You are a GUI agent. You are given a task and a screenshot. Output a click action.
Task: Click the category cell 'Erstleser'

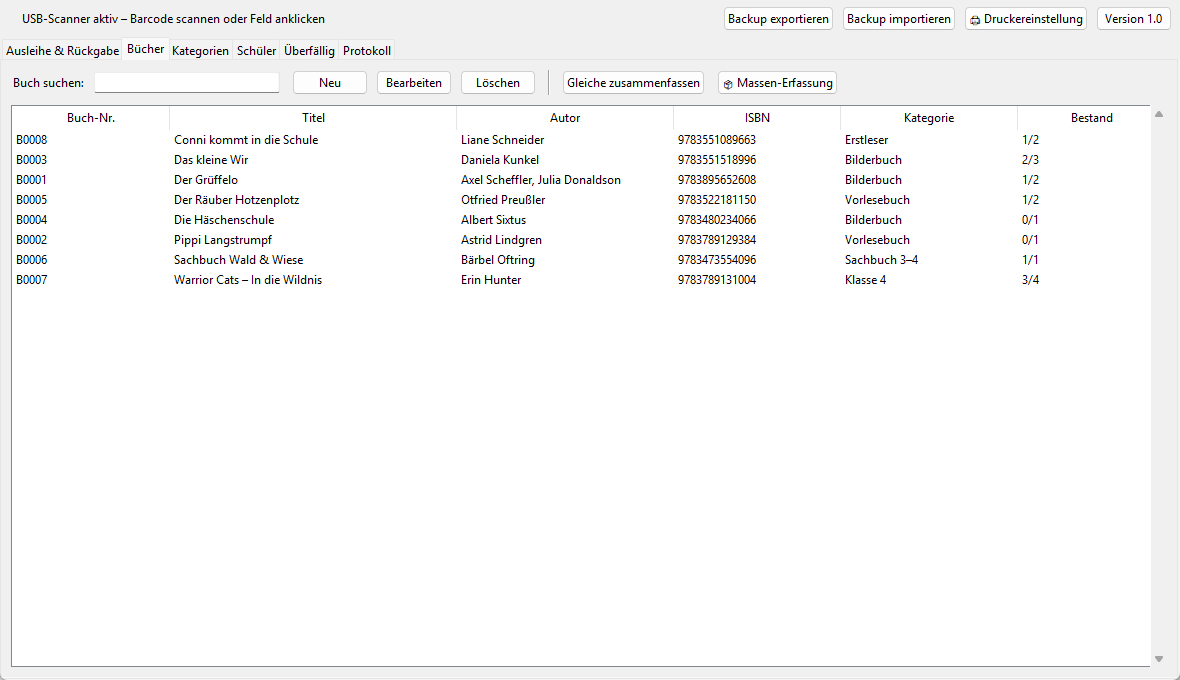(866, 140)
